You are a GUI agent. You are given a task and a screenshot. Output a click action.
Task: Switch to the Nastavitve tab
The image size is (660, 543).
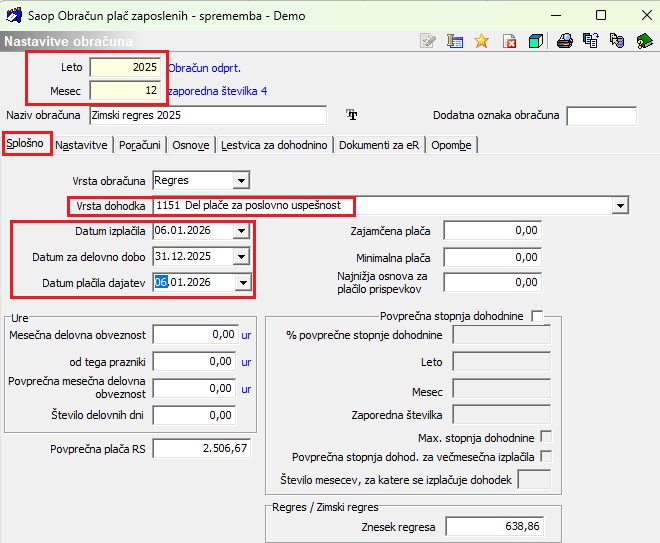click(x=81, y=145)
